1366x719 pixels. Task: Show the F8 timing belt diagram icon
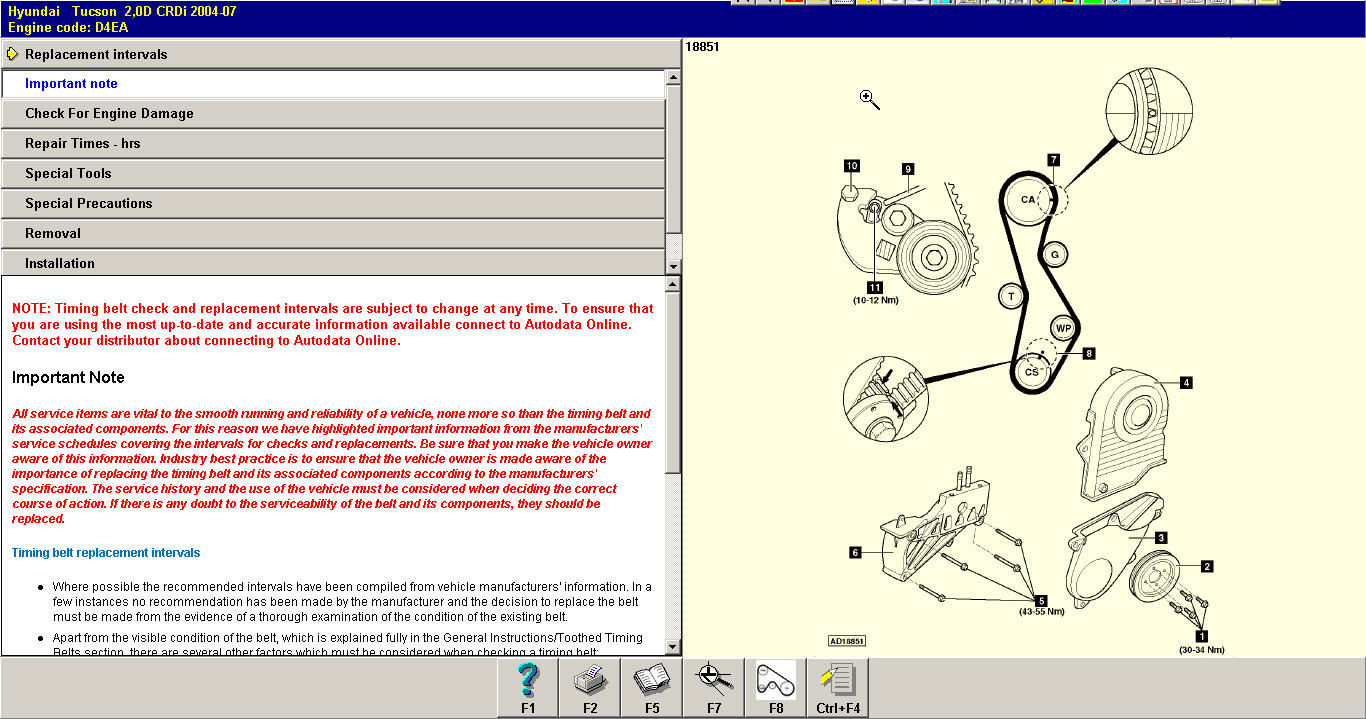coord(776,687)
